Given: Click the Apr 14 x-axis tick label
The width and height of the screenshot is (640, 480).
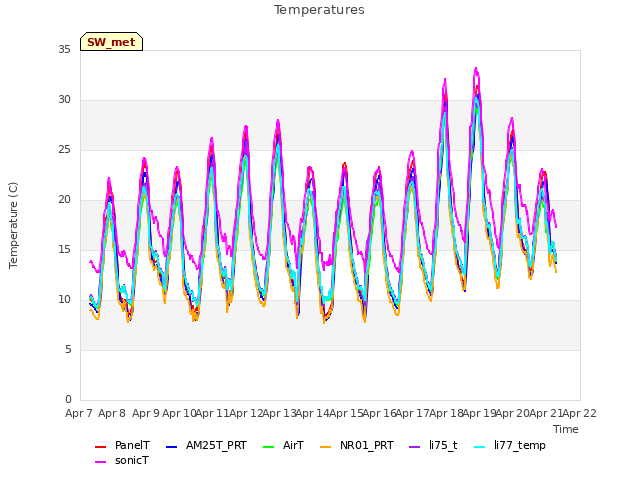Looking at the screenshot, I should [x=312, y=413].
